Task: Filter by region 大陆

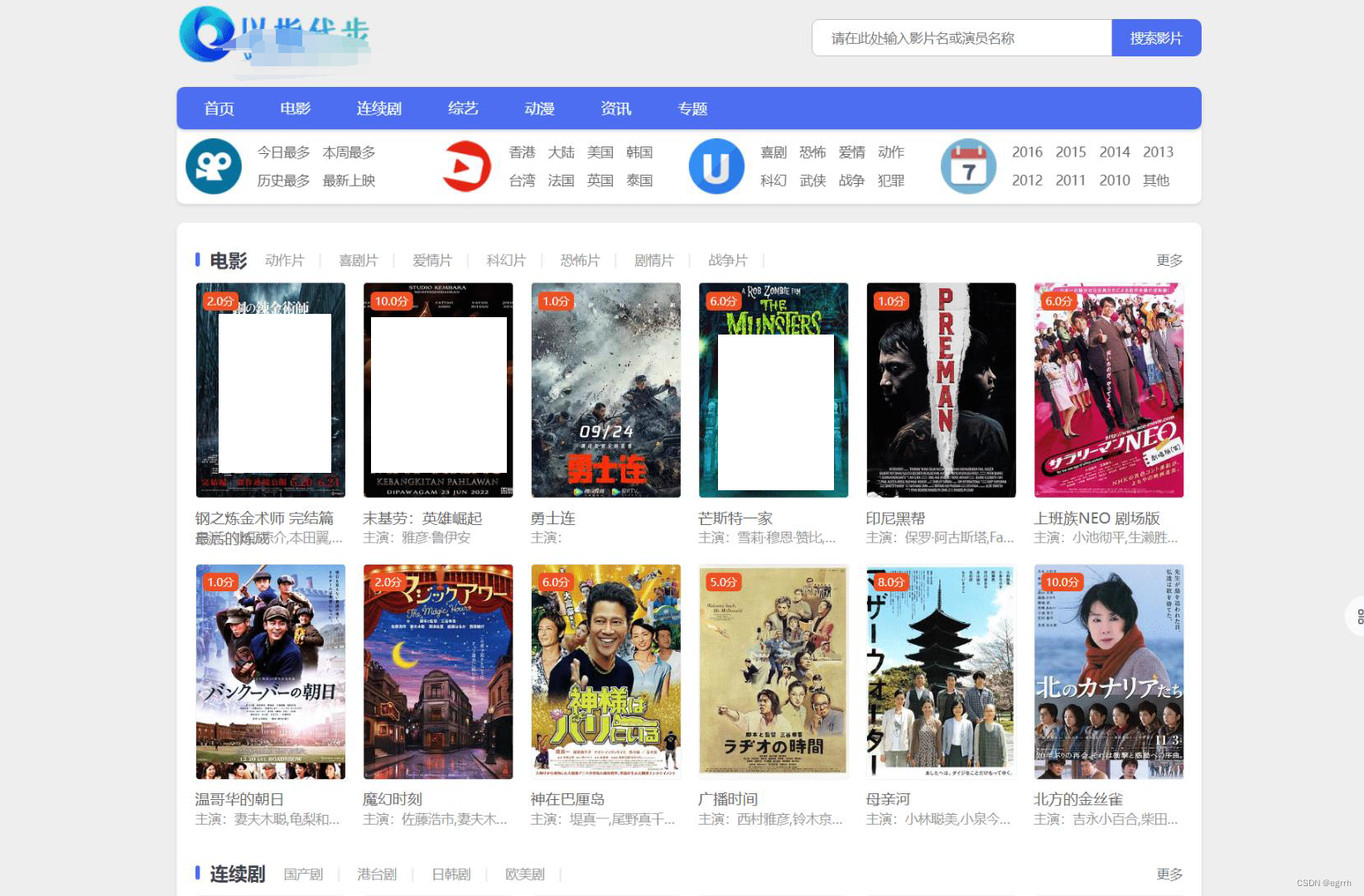Action: 562,152
